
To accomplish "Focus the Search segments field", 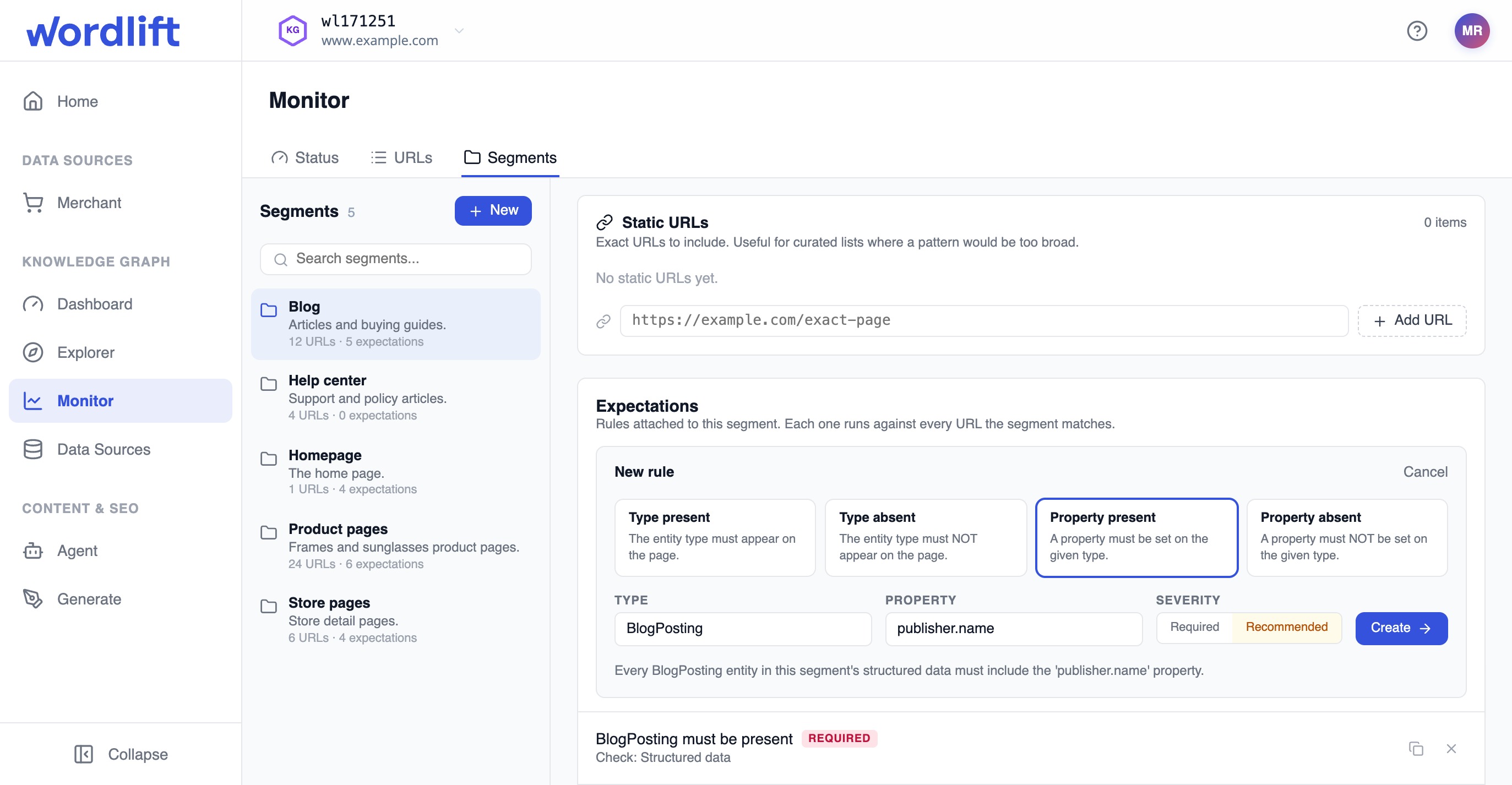I will coord(395,259).
